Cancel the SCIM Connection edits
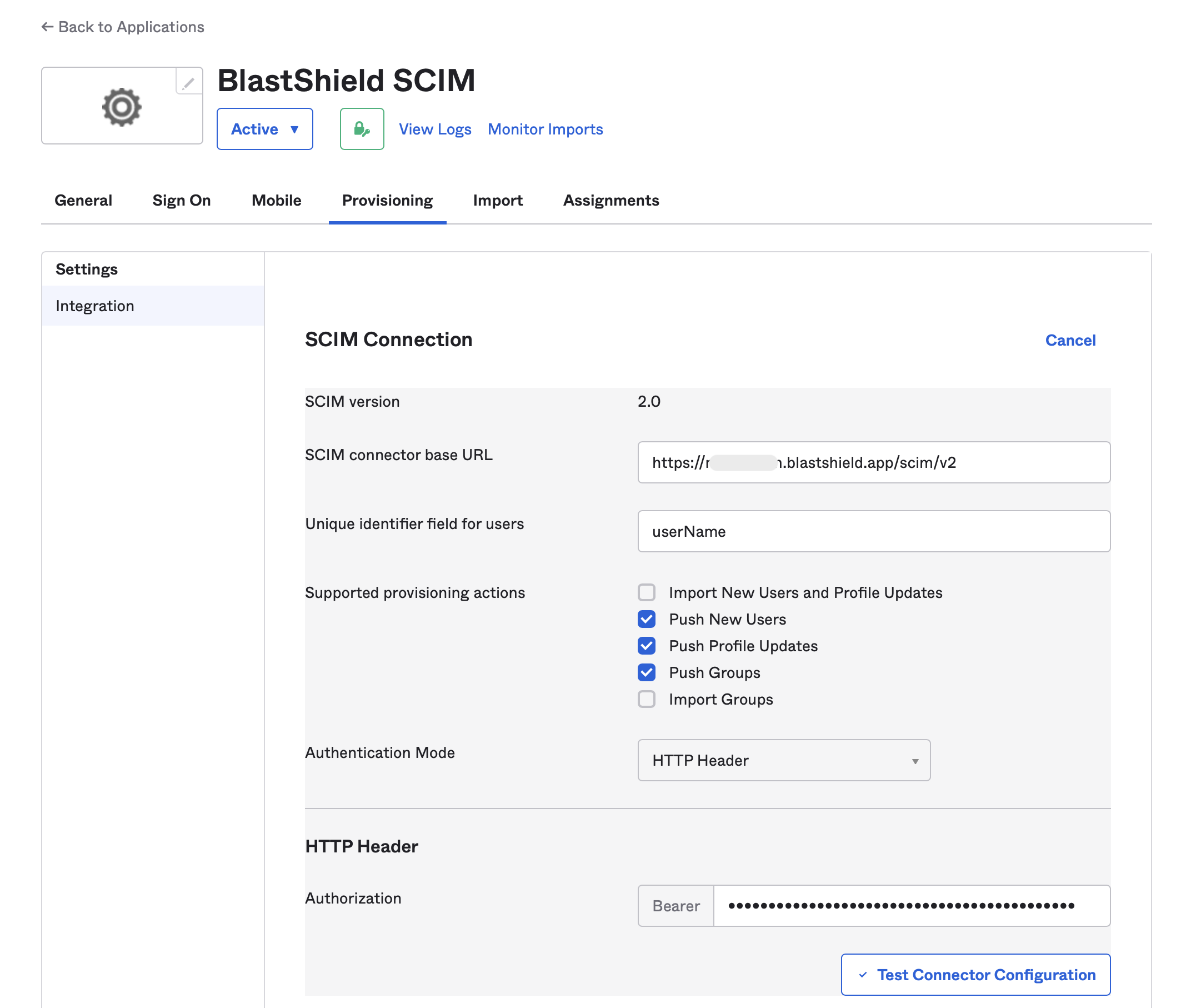Viewport: 1201px width, 1008px height. [1070, 340]
